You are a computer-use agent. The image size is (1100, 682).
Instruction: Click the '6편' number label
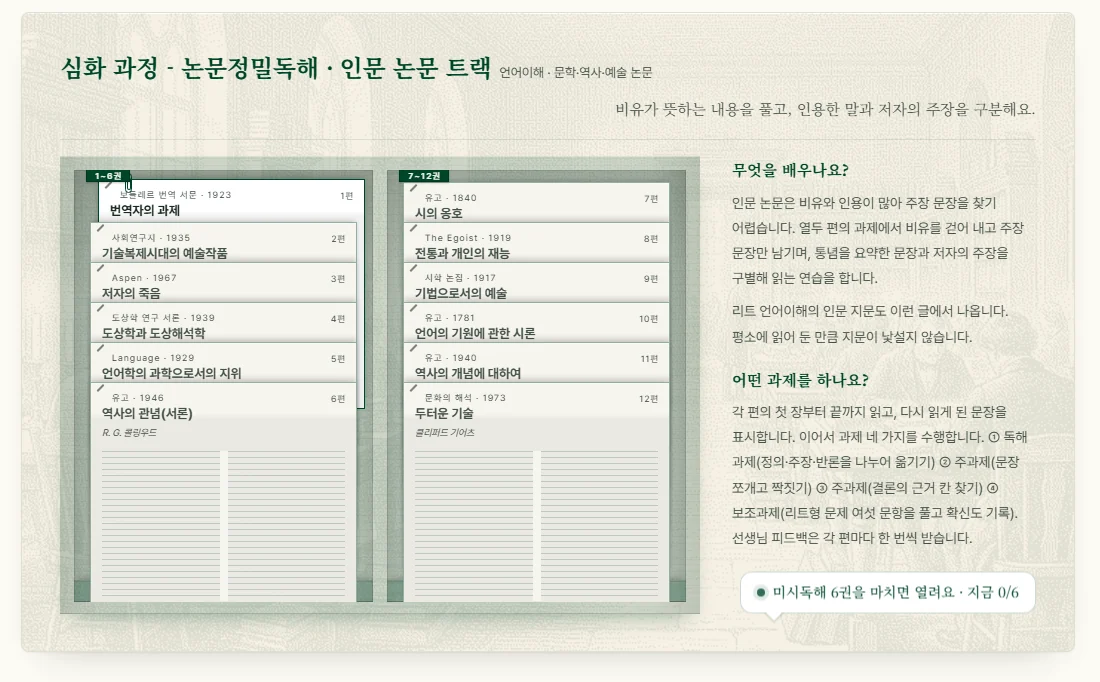point(338,399)
